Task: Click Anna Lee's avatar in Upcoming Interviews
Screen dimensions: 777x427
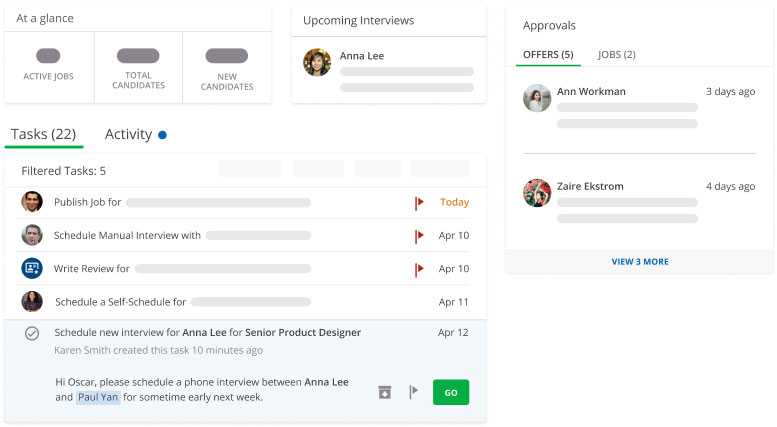Action: [318, 62]
